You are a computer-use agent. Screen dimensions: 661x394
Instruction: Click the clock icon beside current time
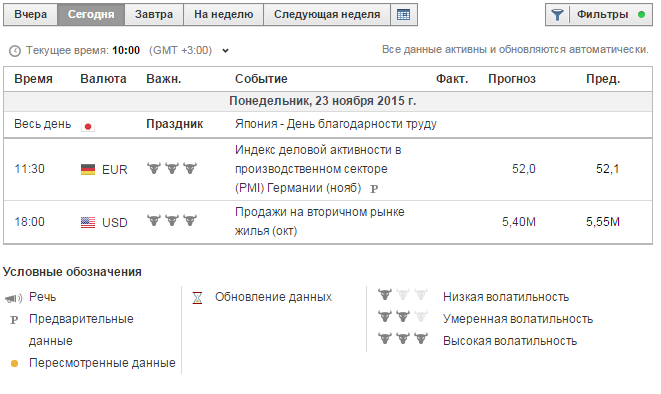pos(15,51)
